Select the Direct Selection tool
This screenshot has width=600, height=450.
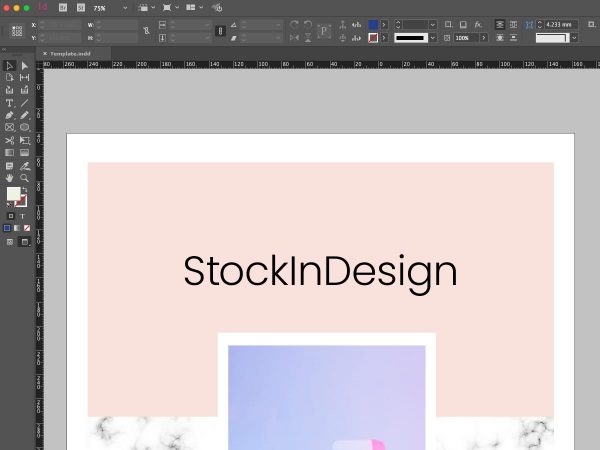[x=24, y=66]
